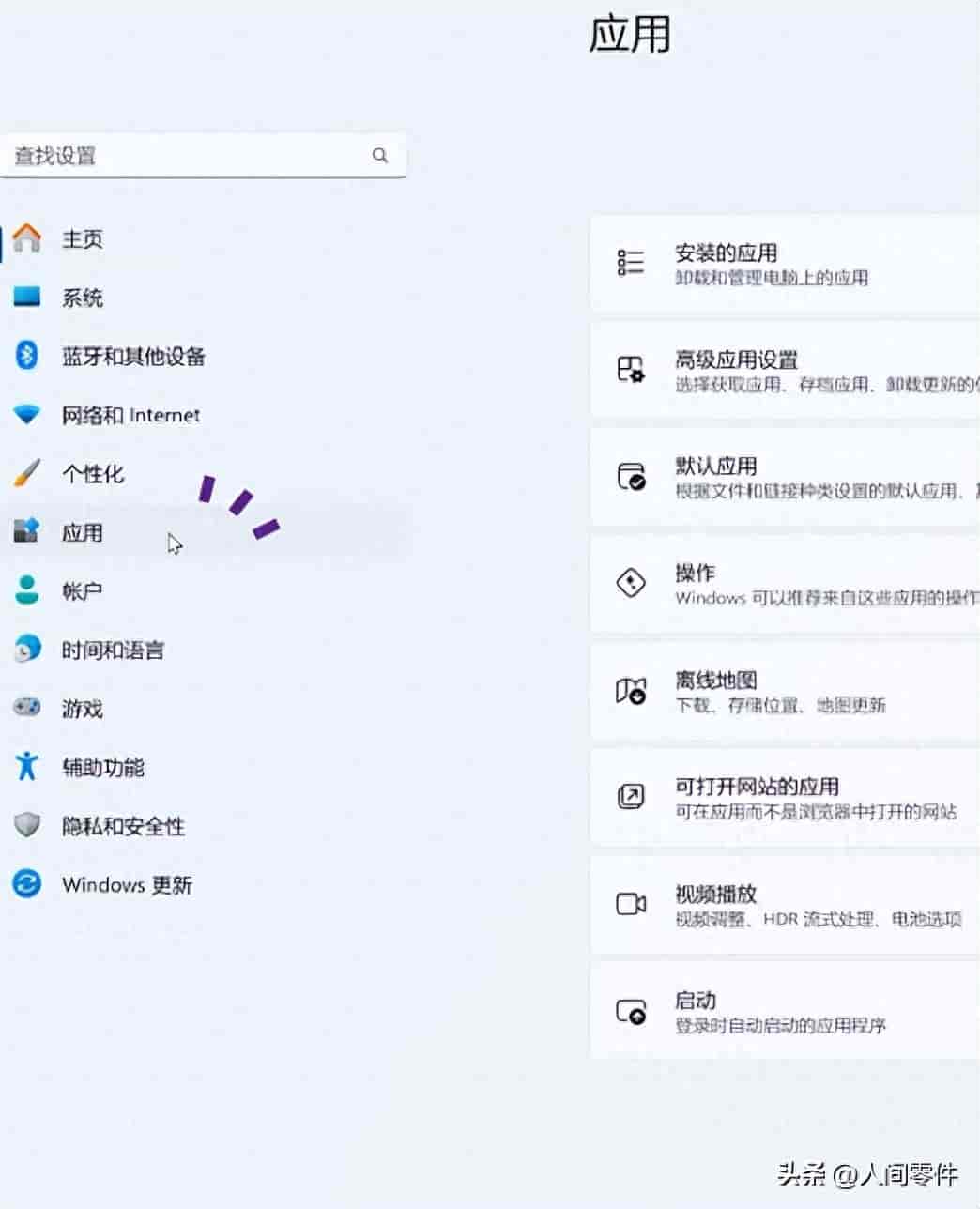
Task: Click the Time and language globe-clock icon
Action: 27,649
